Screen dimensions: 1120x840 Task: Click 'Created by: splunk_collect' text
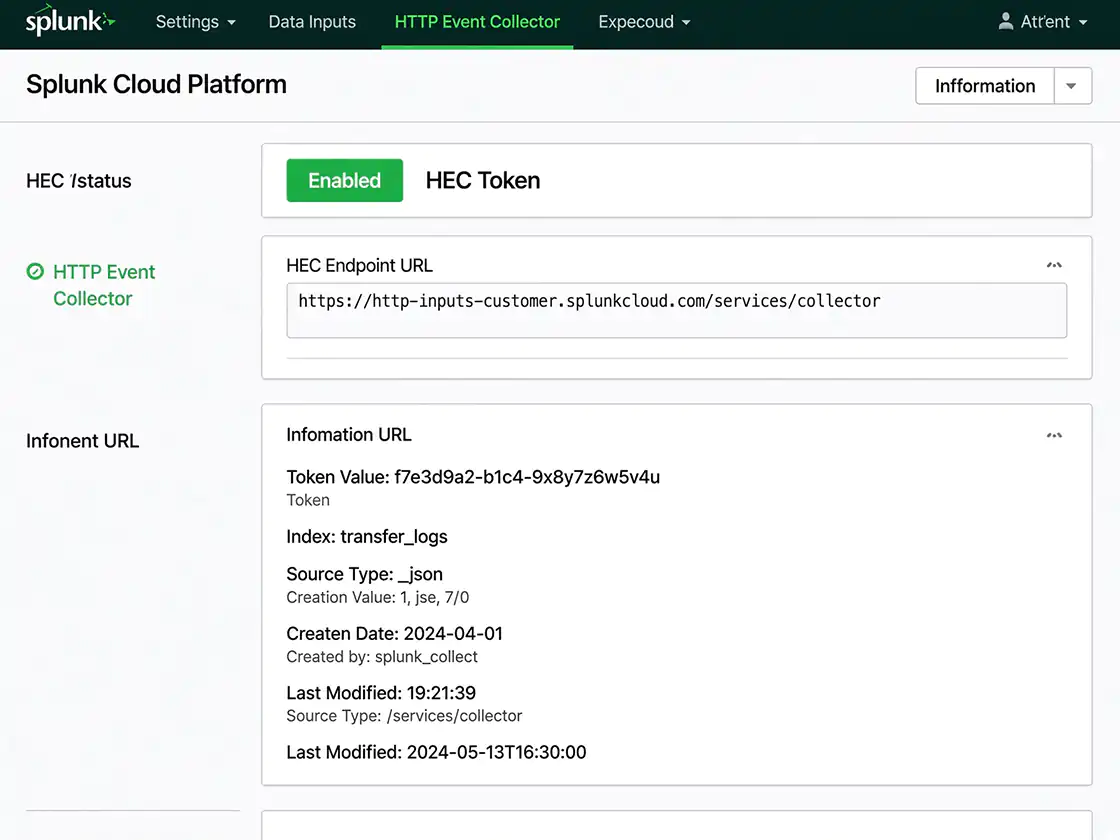coord(382,656)
